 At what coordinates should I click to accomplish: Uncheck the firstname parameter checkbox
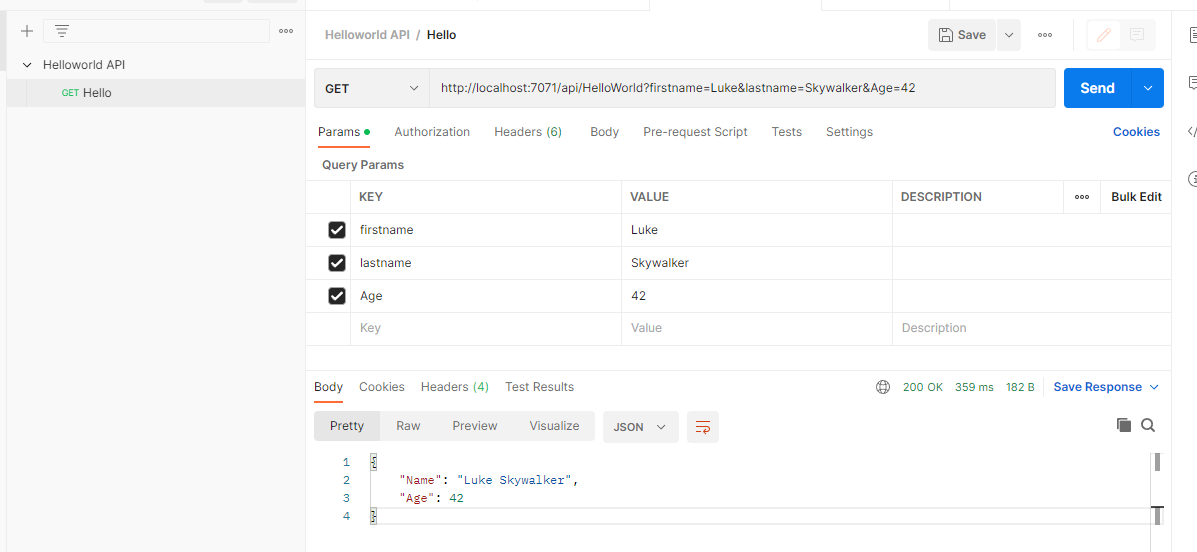tap(337, 230)
